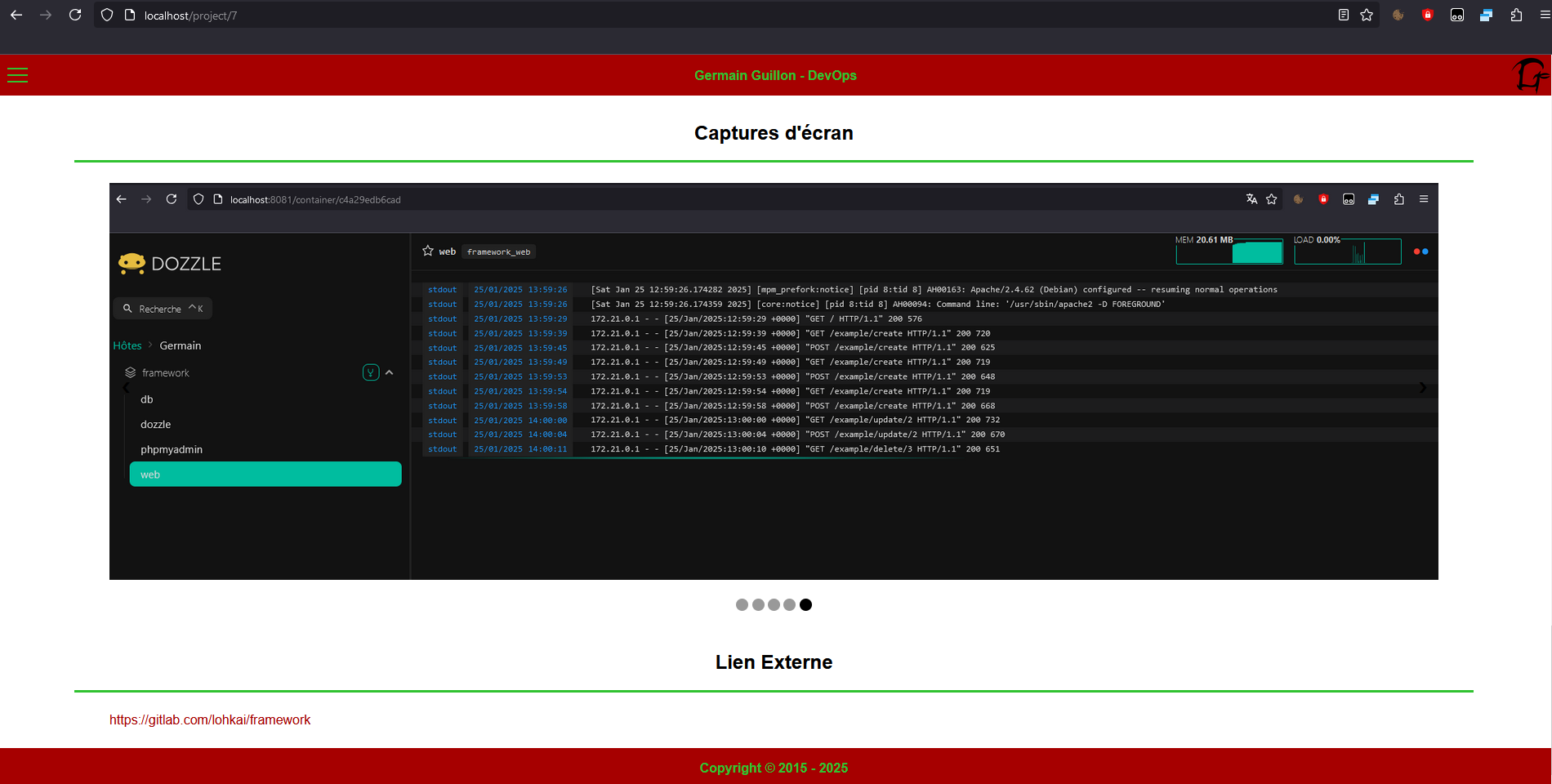Image resolution: width=1552 pixels, height=784 pixels.
Task: Select the first carousel dot
Action: (742, 604)
